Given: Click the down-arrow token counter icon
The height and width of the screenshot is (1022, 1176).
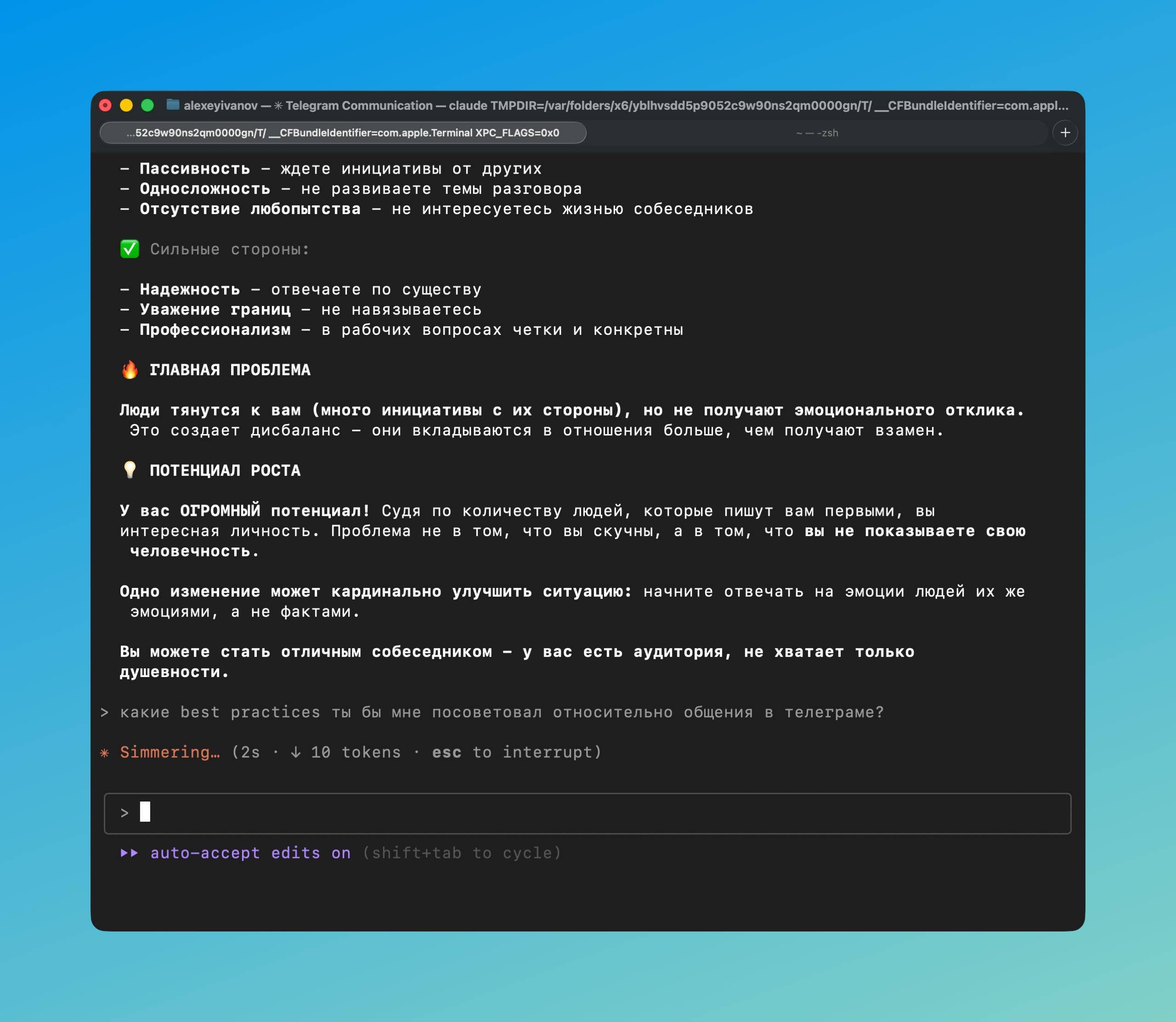Looking at the screenshot, I should click(295, 752).
